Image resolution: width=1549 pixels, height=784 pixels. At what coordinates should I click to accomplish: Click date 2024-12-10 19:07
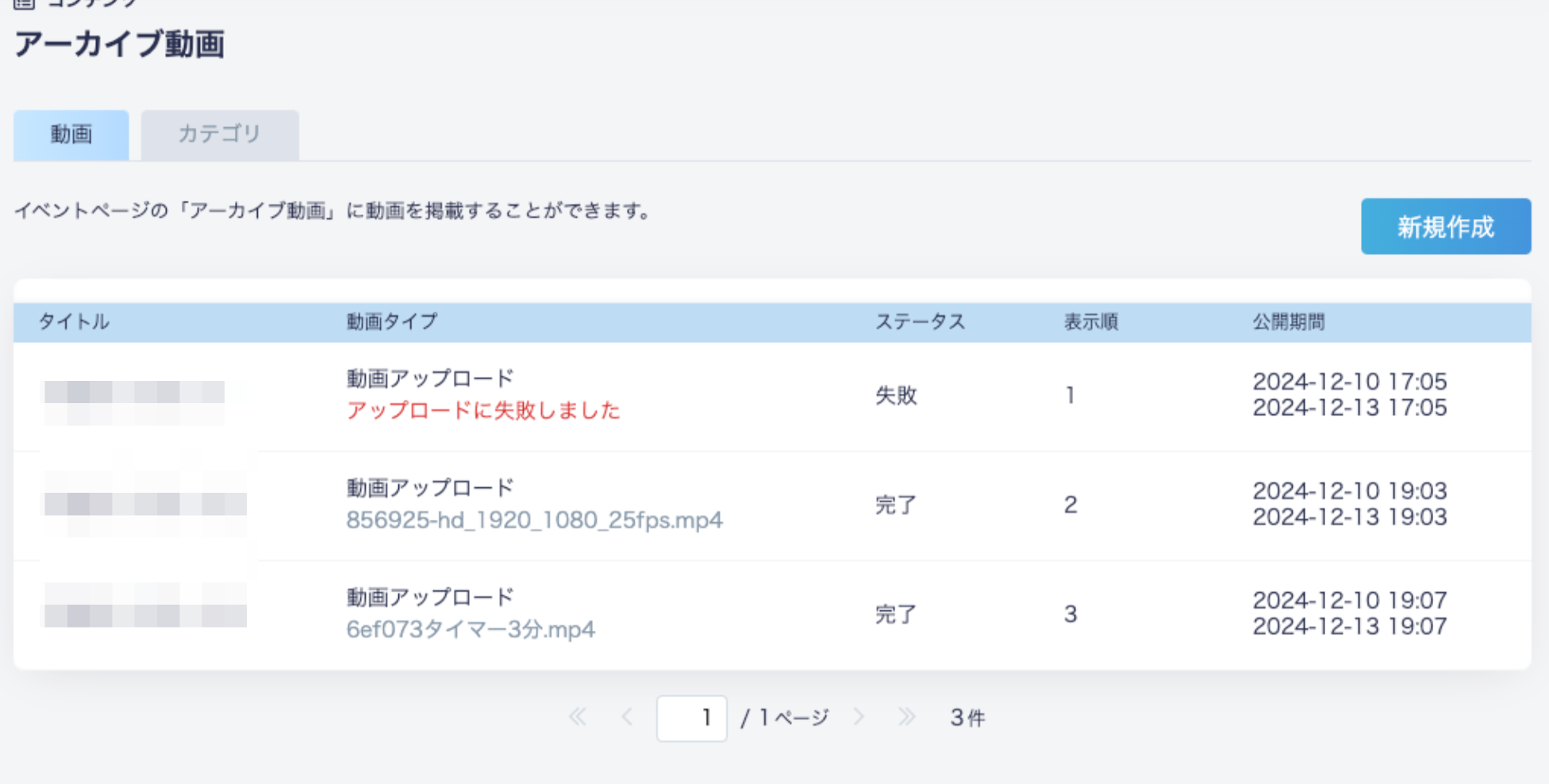point(1350,601)
